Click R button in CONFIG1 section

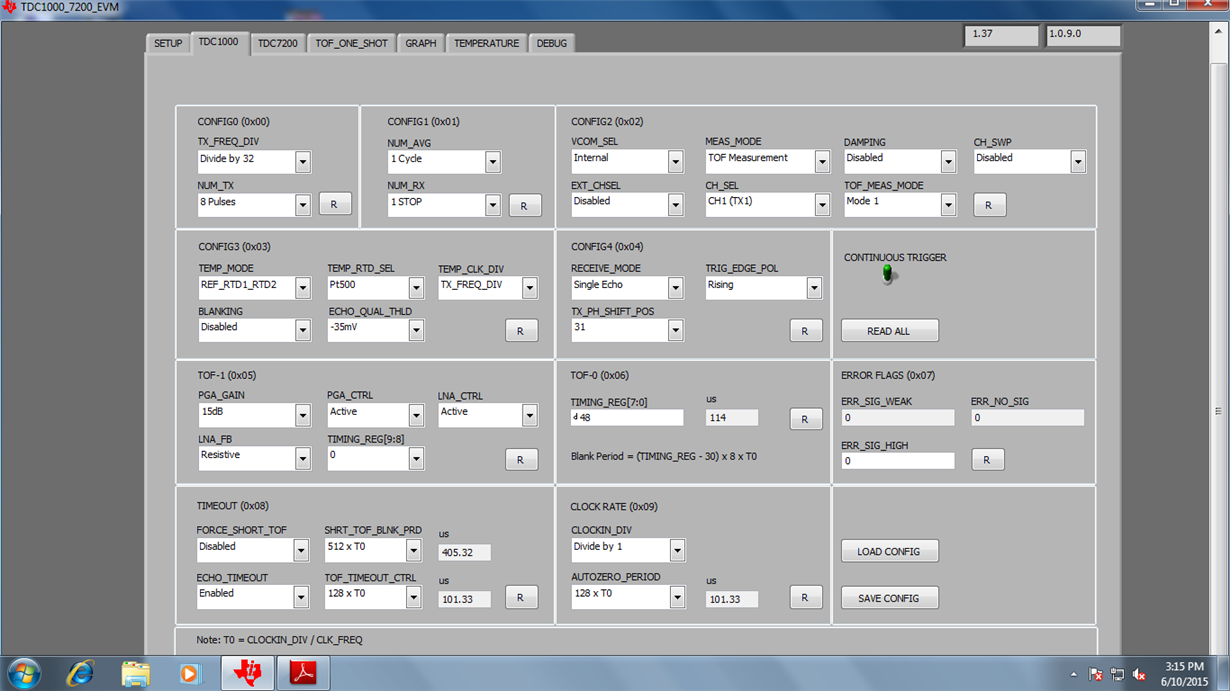pyautogui.click(x=525, y=205)
